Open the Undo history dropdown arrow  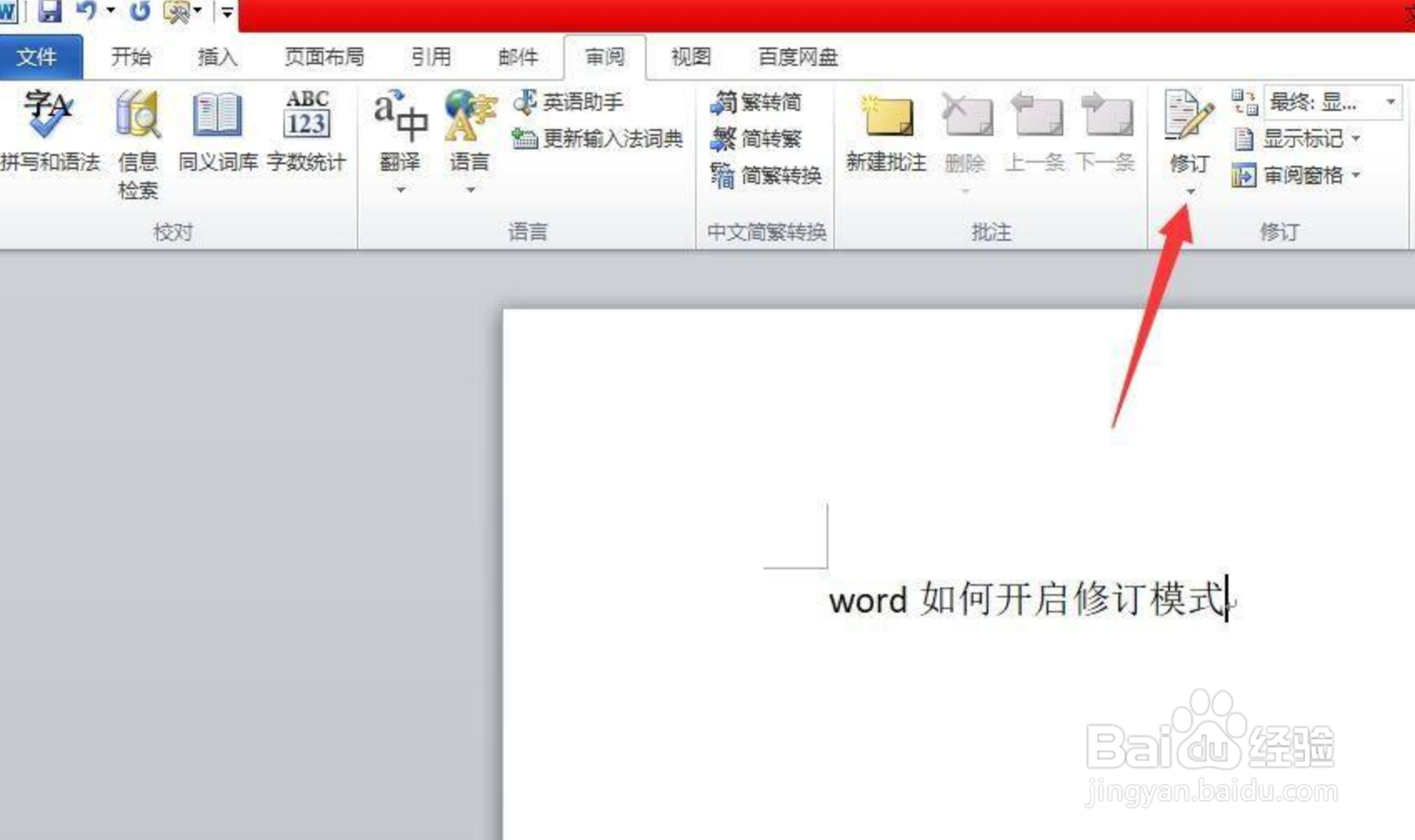111,11
